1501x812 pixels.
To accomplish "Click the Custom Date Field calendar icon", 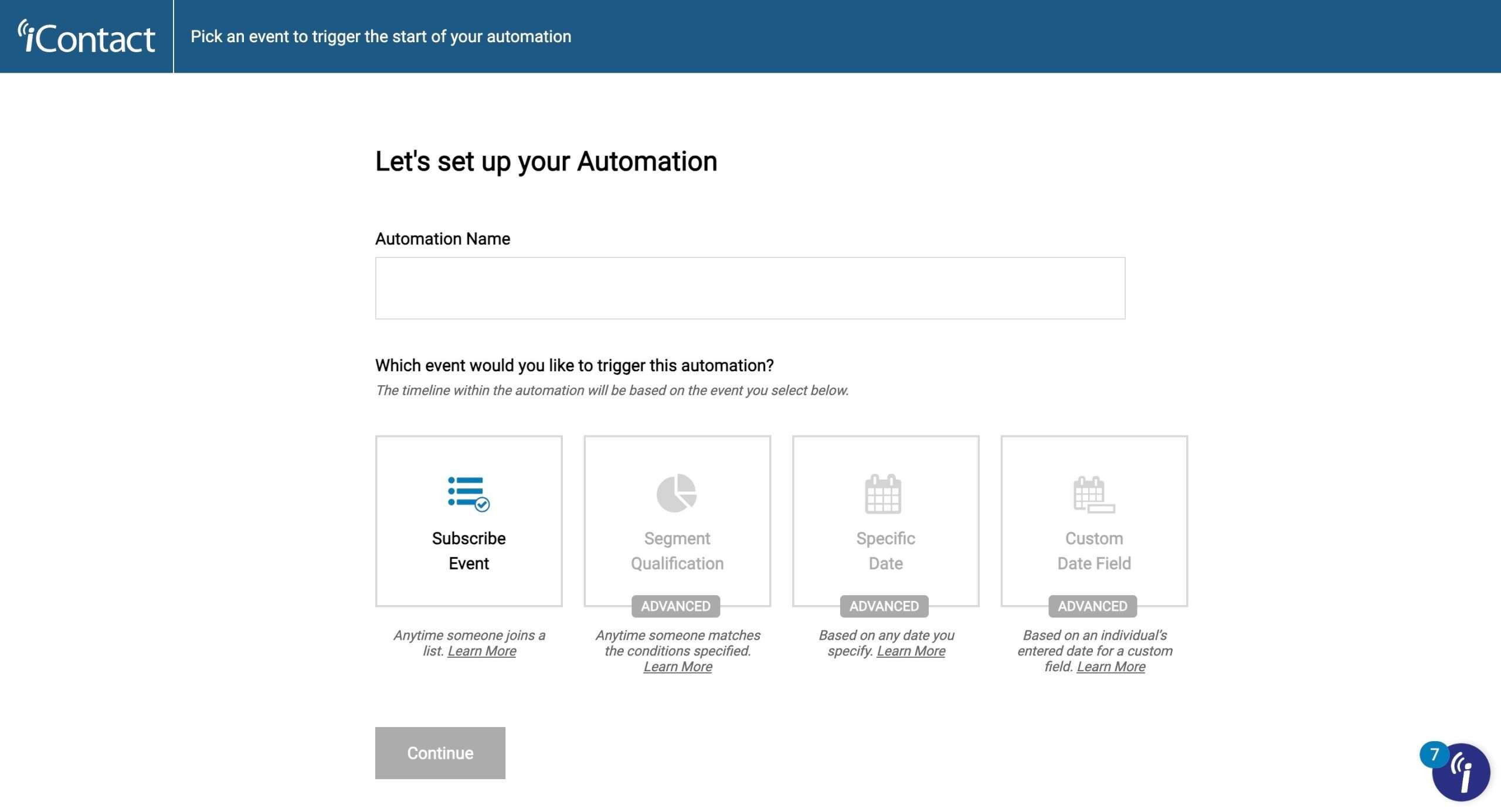I will 1092,493.
